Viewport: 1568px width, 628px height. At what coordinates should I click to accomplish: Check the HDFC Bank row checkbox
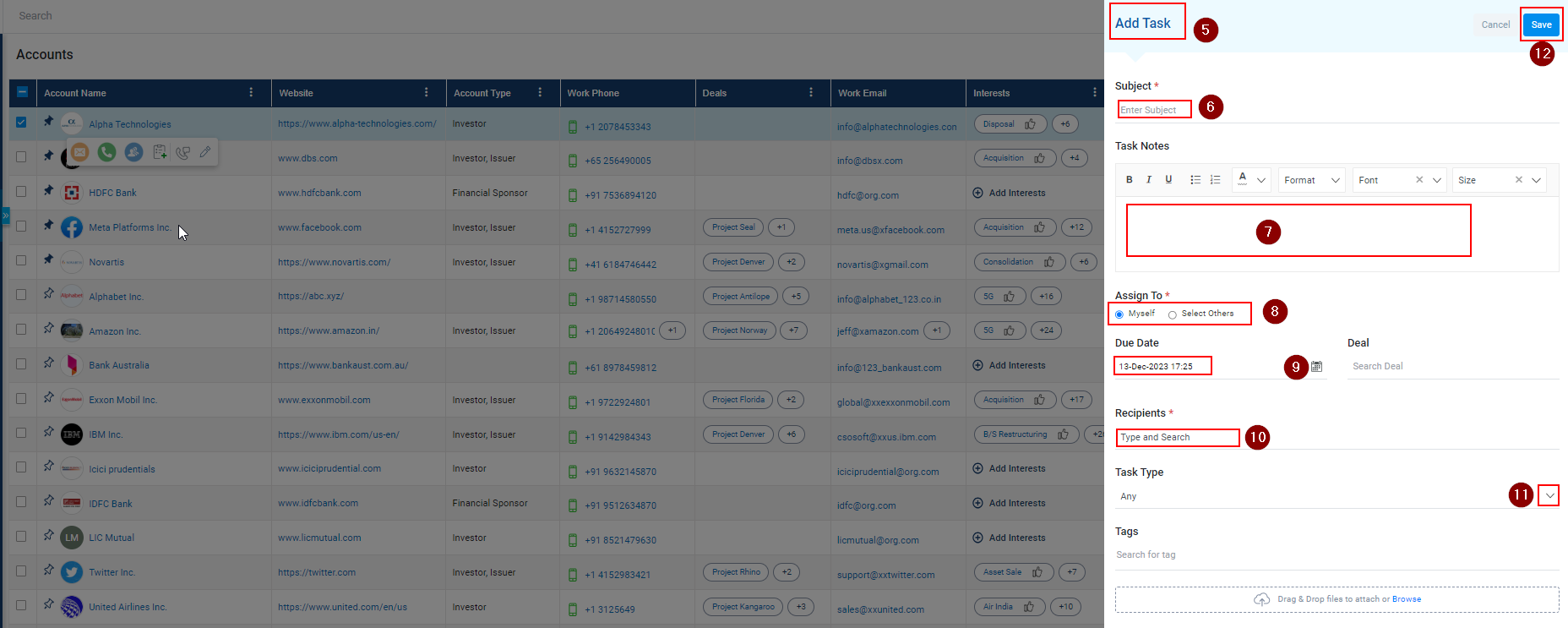click(21, 192)
